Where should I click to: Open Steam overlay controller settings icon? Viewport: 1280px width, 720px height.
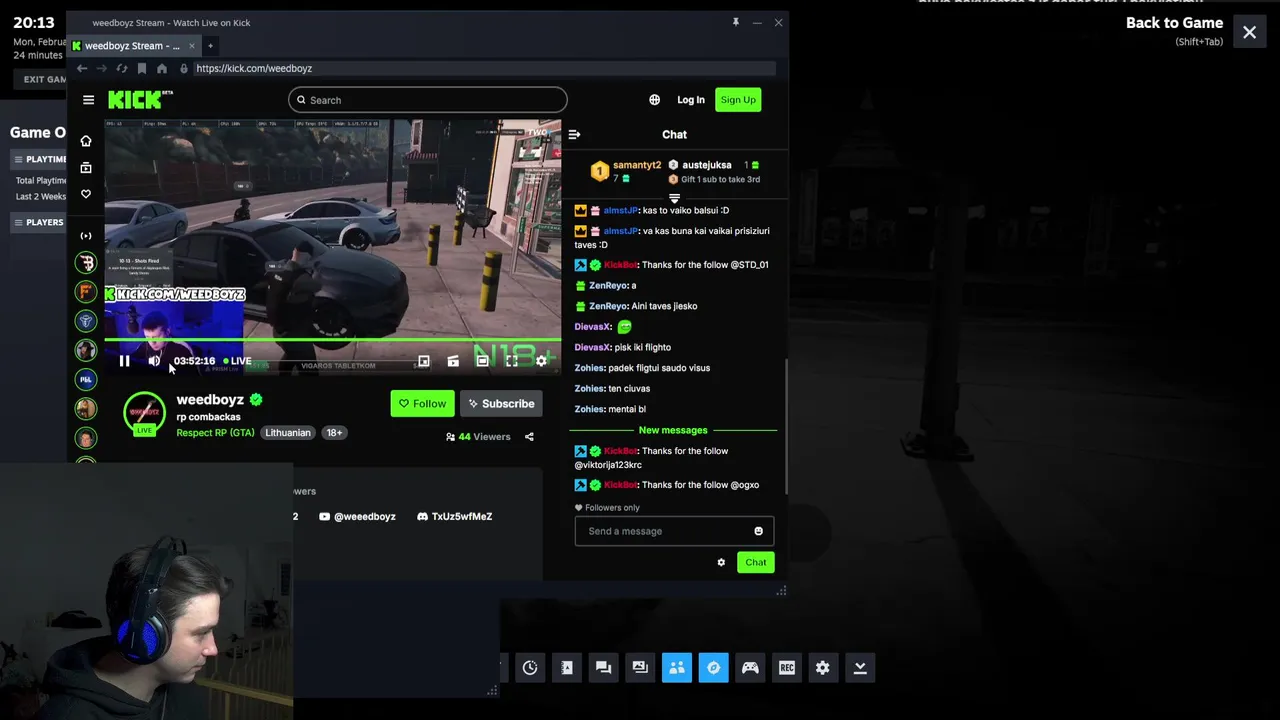point(750,668)
